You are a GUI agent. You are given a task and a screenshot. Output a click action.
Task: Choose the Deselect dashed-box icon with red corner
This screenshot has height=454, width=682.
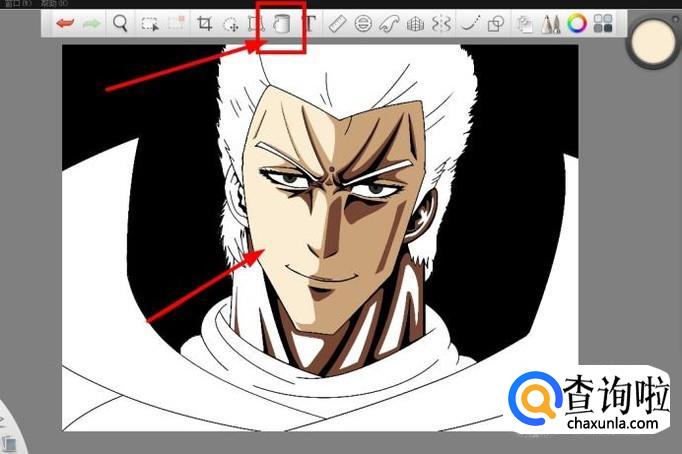[x=177, y=23]
